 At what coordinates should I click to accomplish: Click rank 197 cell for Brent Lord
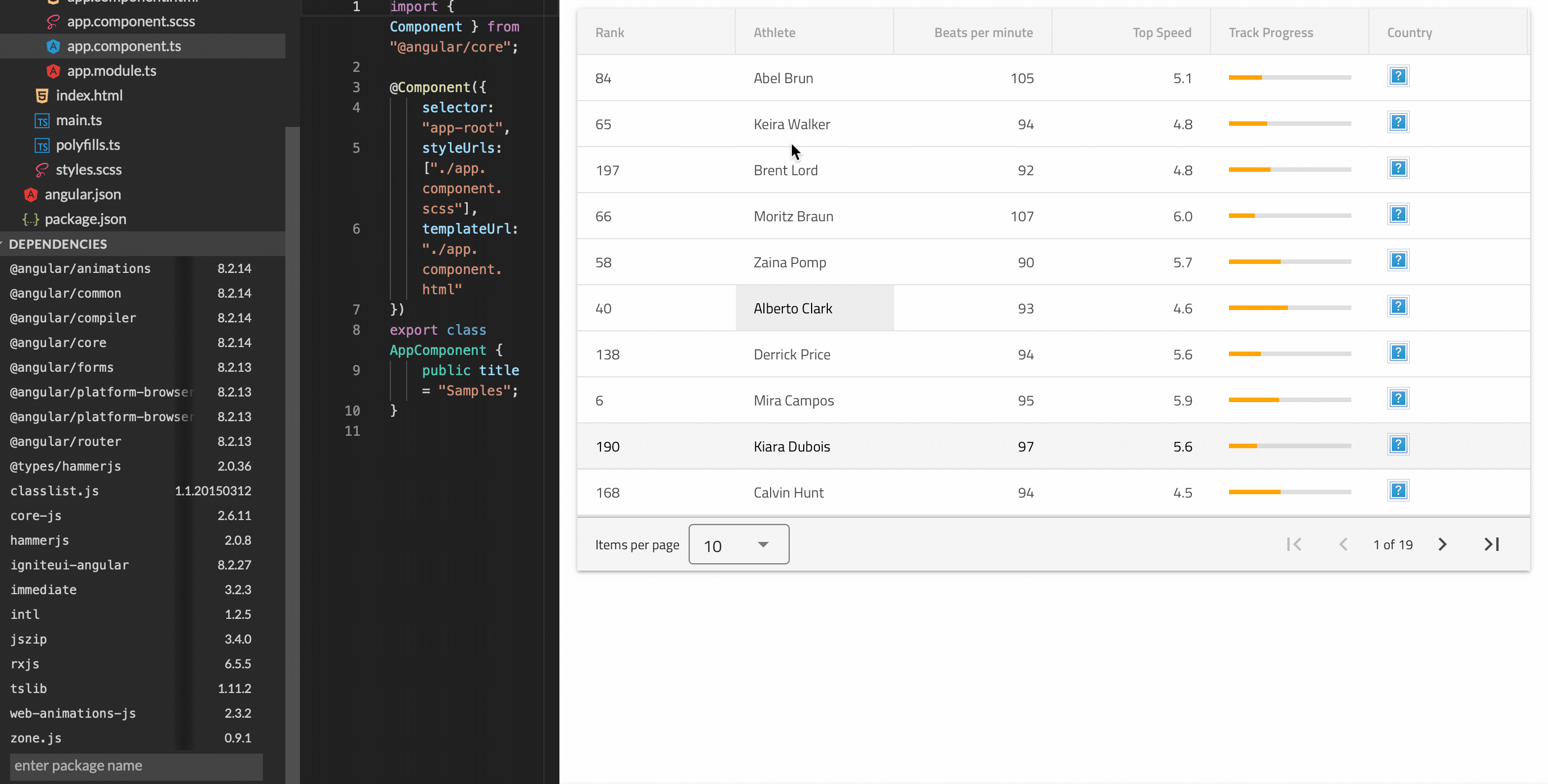(x=656, y=170)
